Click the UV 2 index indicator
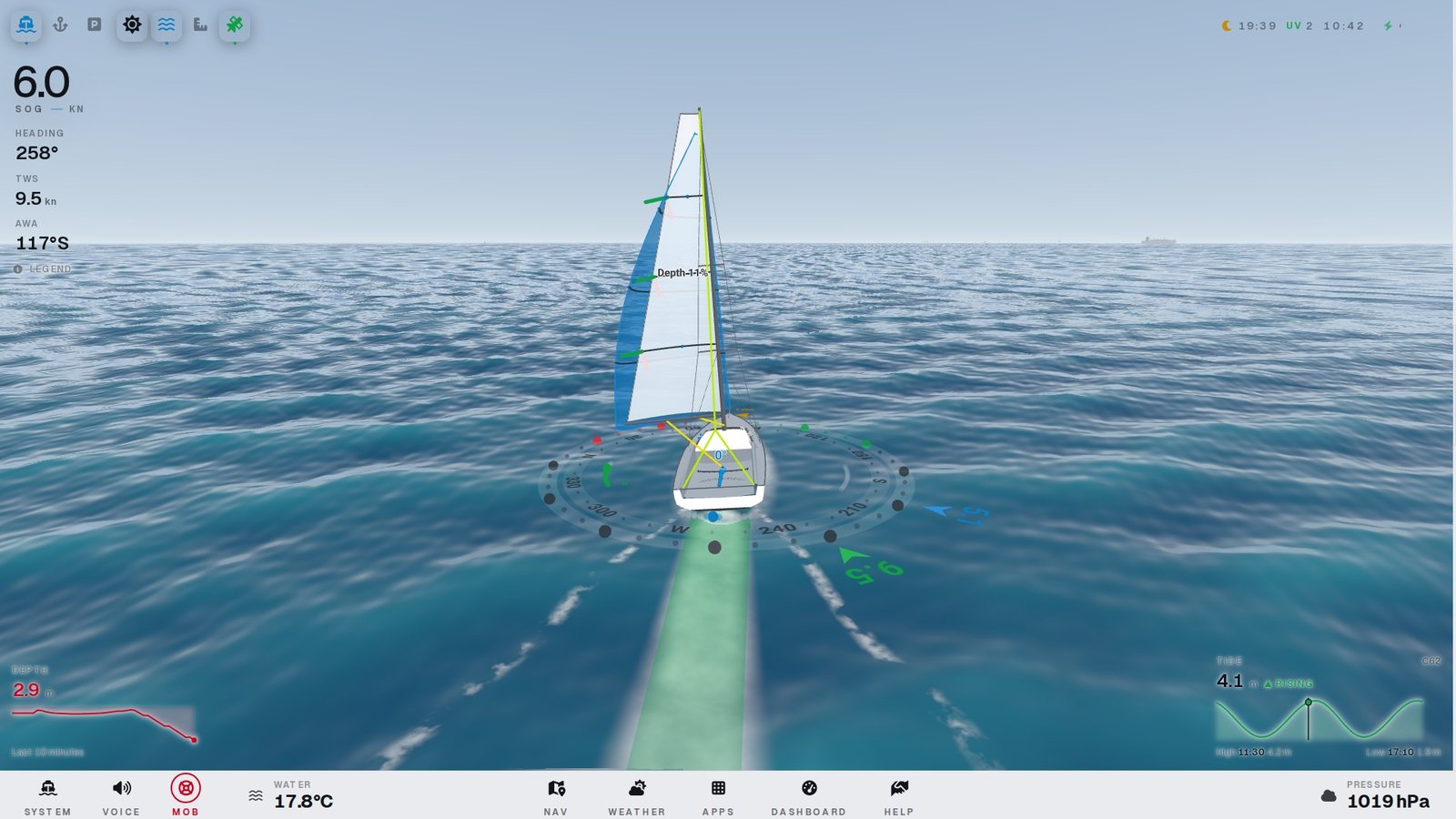Screen dimensions: 1456x819 pos(1299,25)
